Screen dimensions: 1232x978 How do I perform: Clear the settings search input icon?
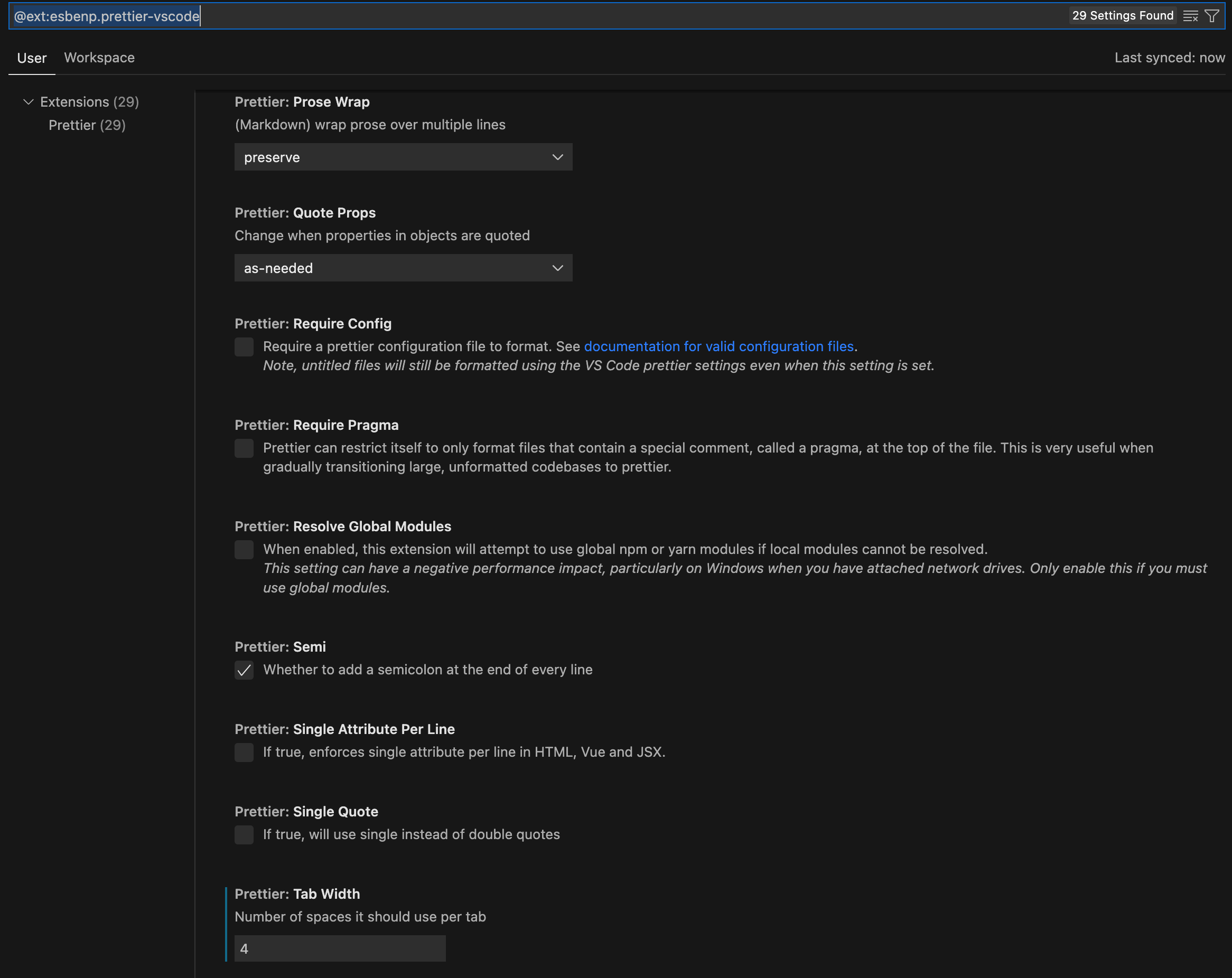(1190, 16)
